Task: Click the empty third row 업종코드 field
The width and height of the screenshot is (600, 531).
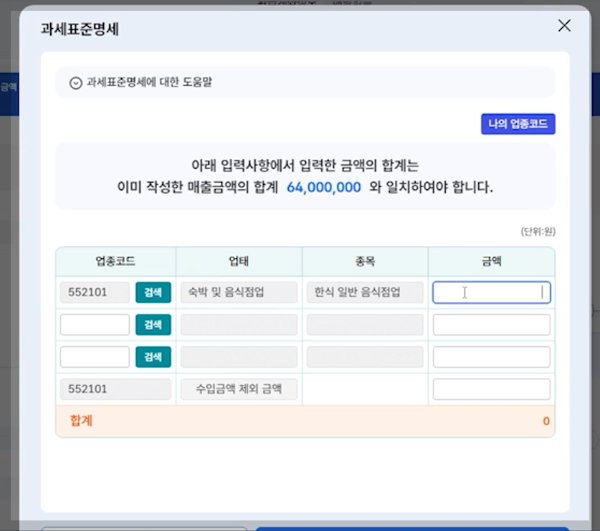Action: 95,357
